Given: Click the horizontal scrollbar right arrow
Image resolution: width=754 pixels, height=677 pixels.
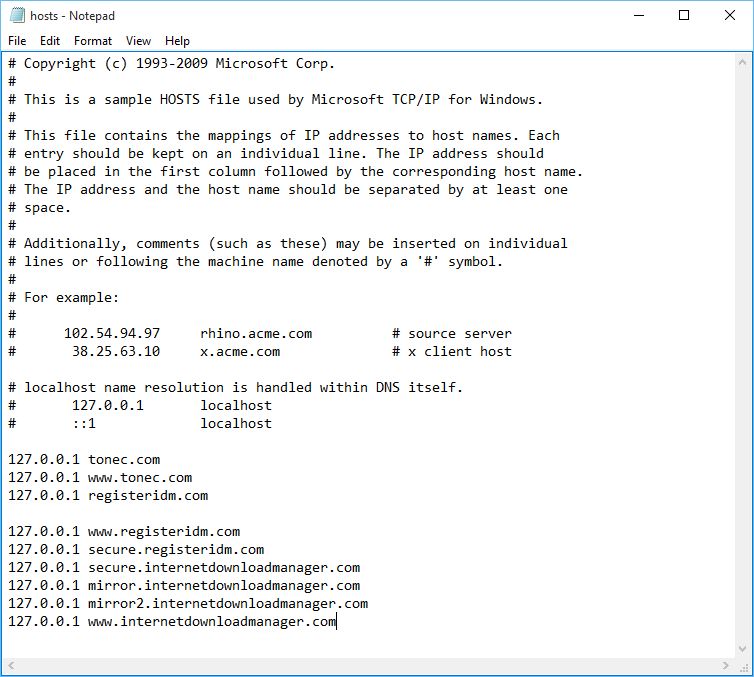Looking at the screenshot, I should 726,666.
